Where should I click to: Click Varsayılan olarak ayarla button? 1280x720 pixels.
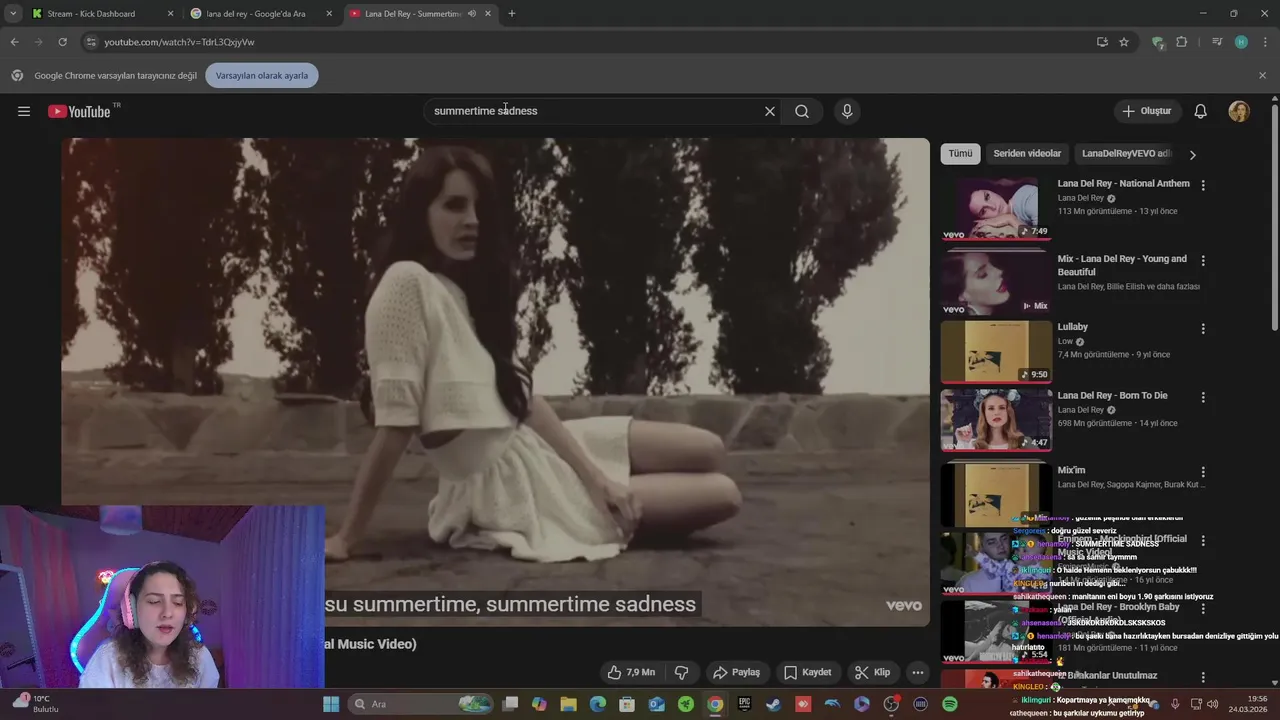click(262, 75)
